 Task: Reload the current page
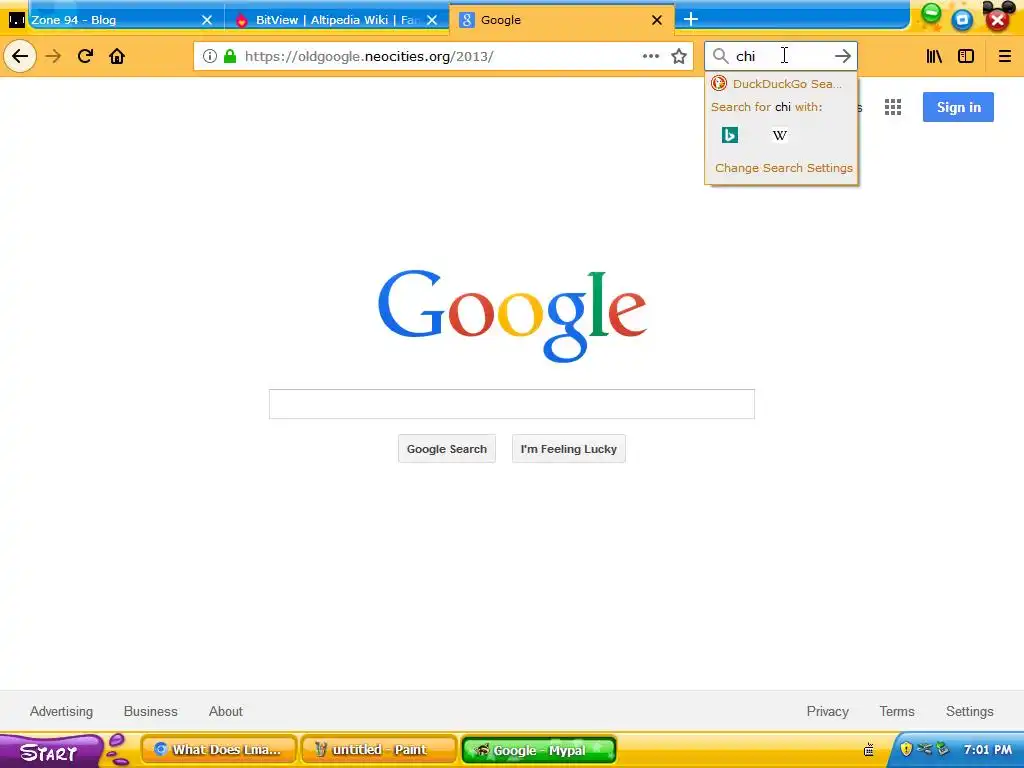click(85, 56)
